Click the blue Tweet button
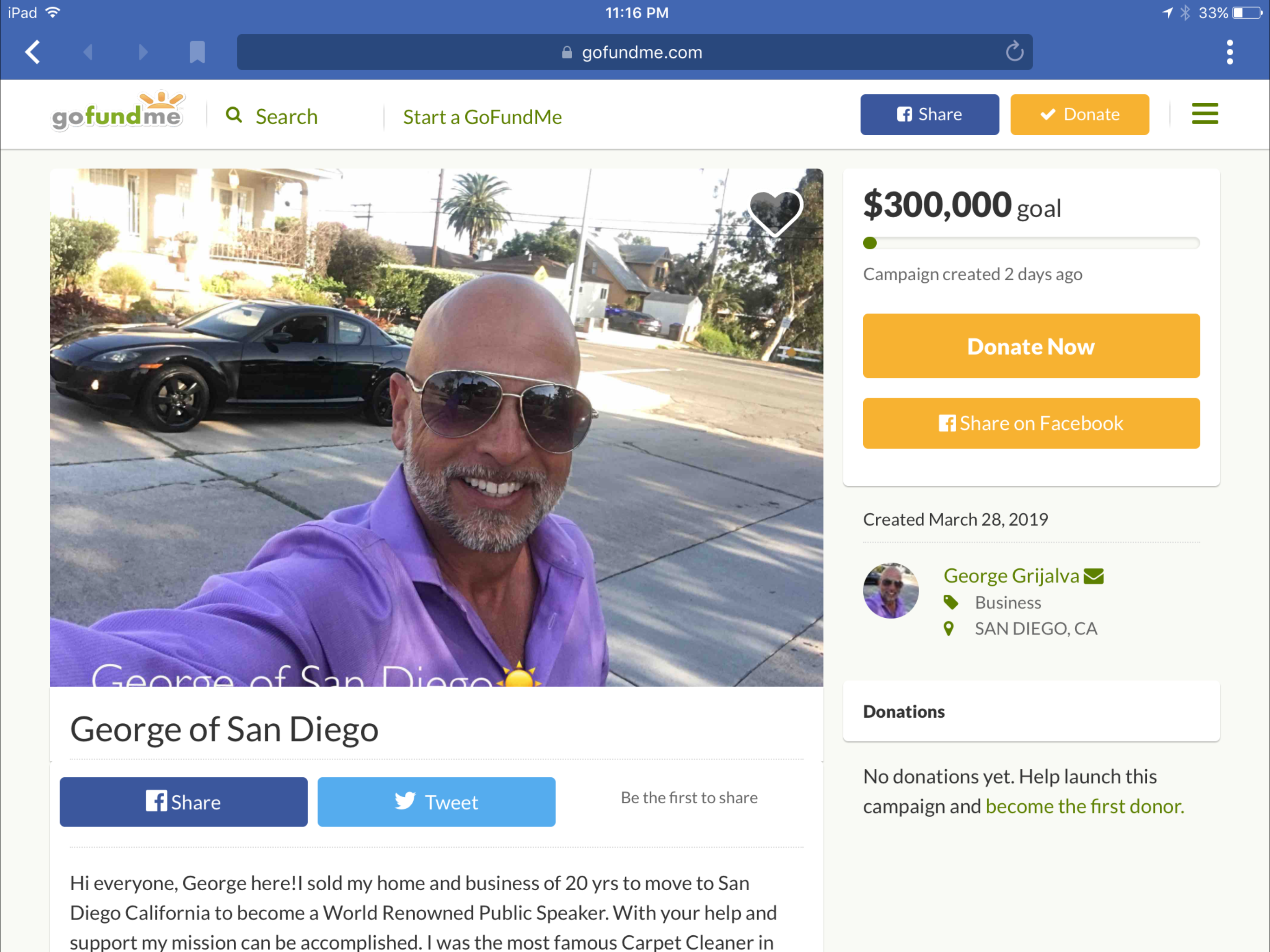This screenshot has height=952, width=1270. coord(437,801)
